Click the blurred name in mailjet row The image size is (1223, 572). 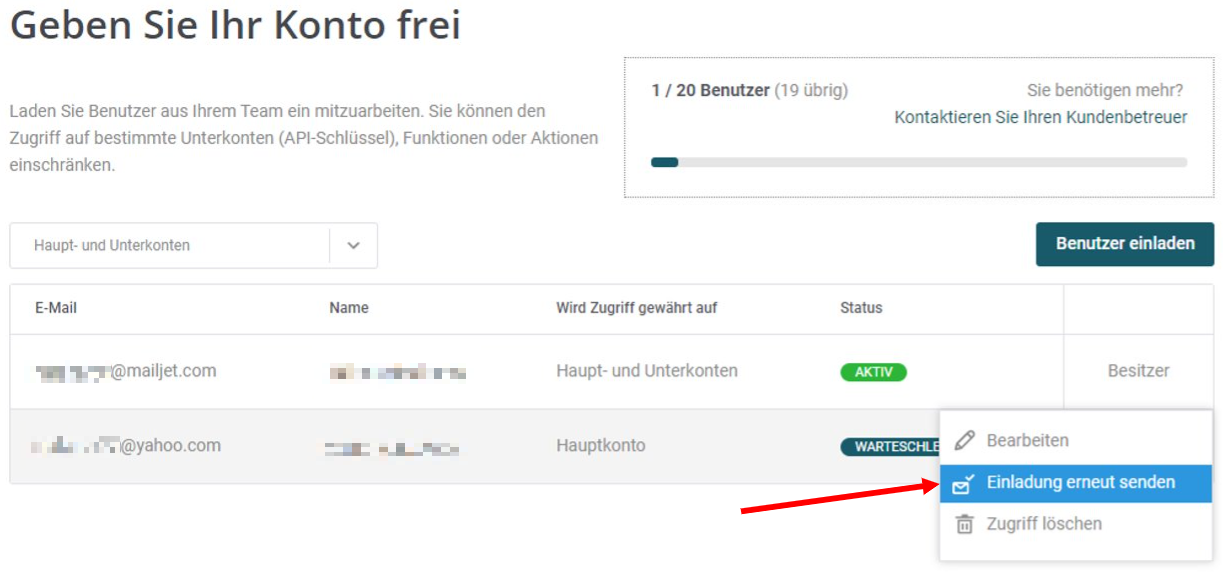(x=398, y=373)
